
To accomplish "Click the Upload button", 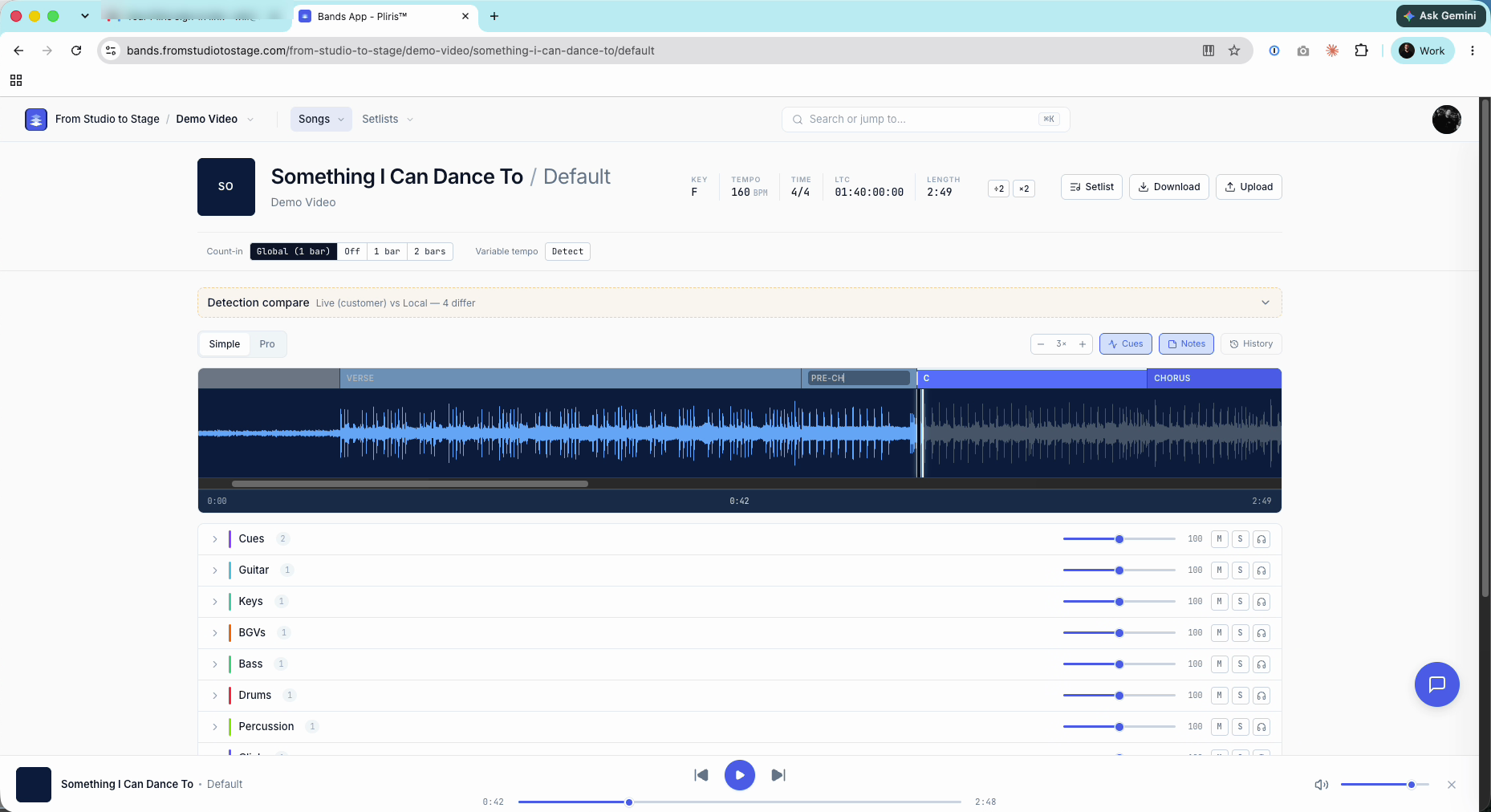I will 1249,187.
